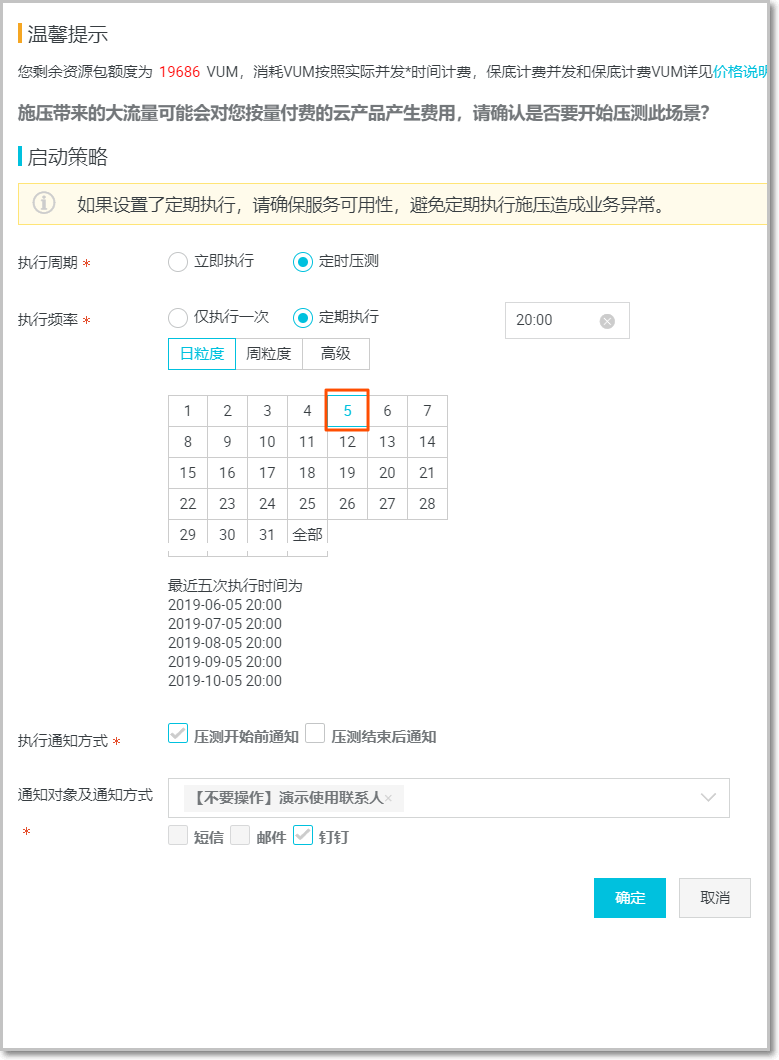The image size is (779, 1060).
Task: Switch to the 高级 tab
Action: pyautogui.click(x=335, y=354)
